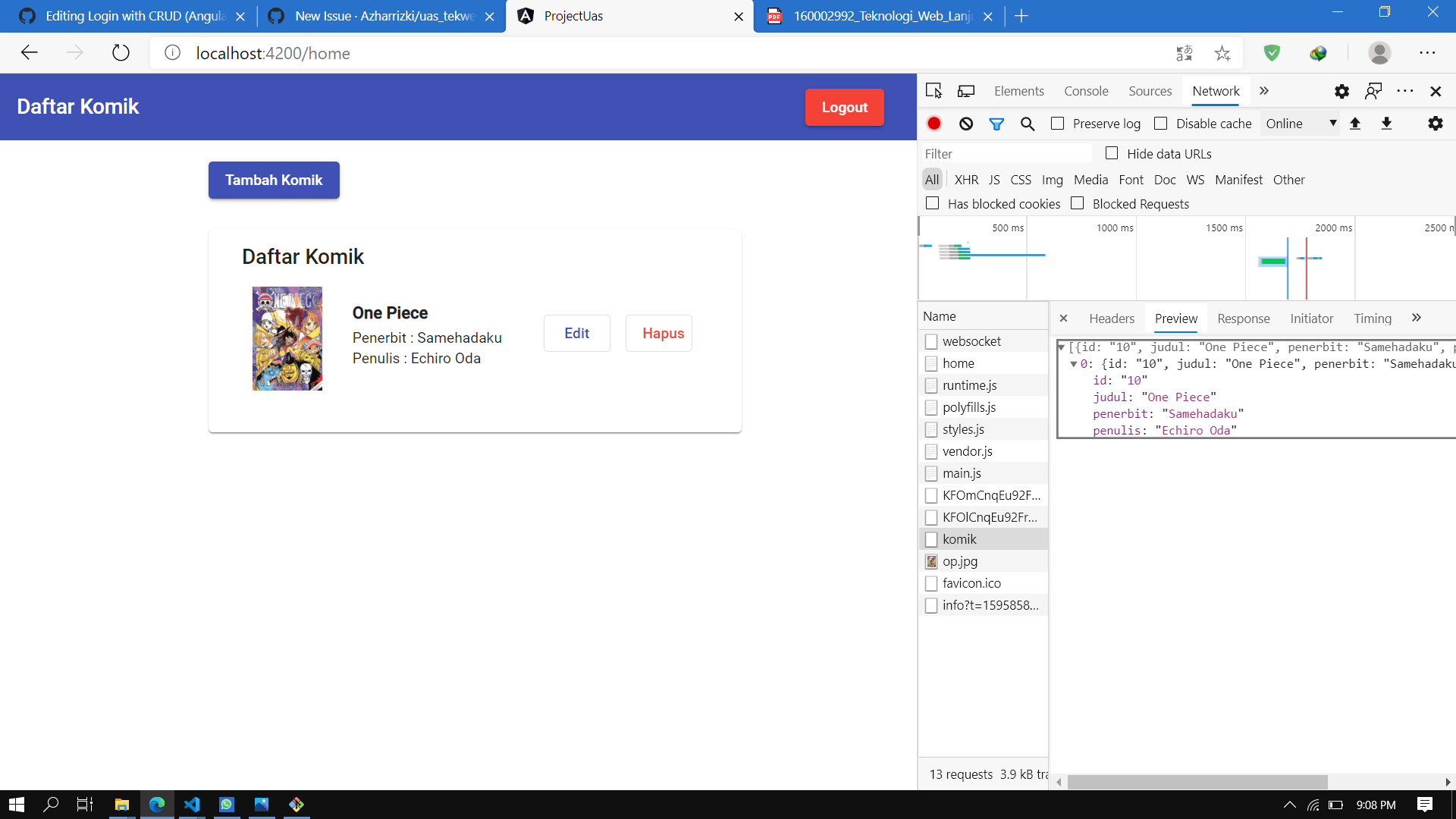Select the inspect element picker icon
The image size is (1456, 819).
tap(934, 91)
